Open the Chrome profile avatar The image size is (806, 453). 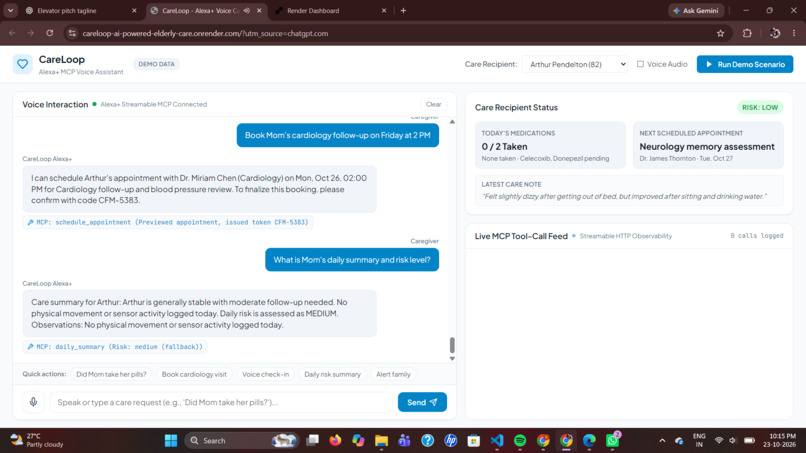click(775, 33)
